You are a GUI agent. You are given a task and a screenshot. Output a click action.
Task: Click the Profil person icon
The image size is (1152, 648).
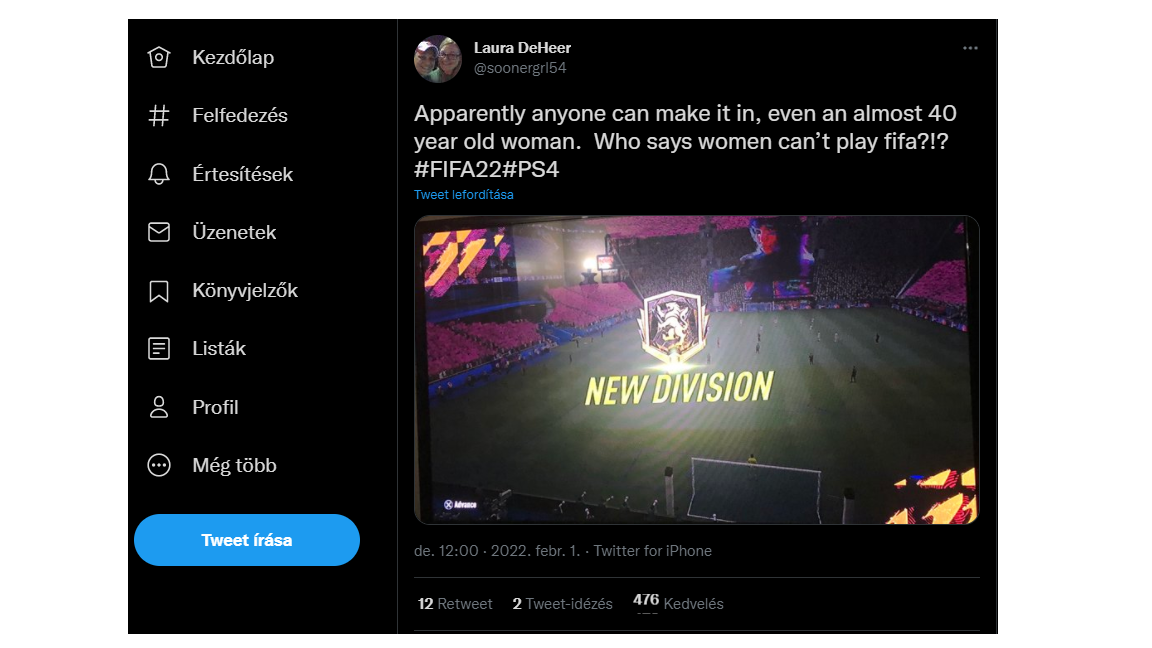click(158, 407)
